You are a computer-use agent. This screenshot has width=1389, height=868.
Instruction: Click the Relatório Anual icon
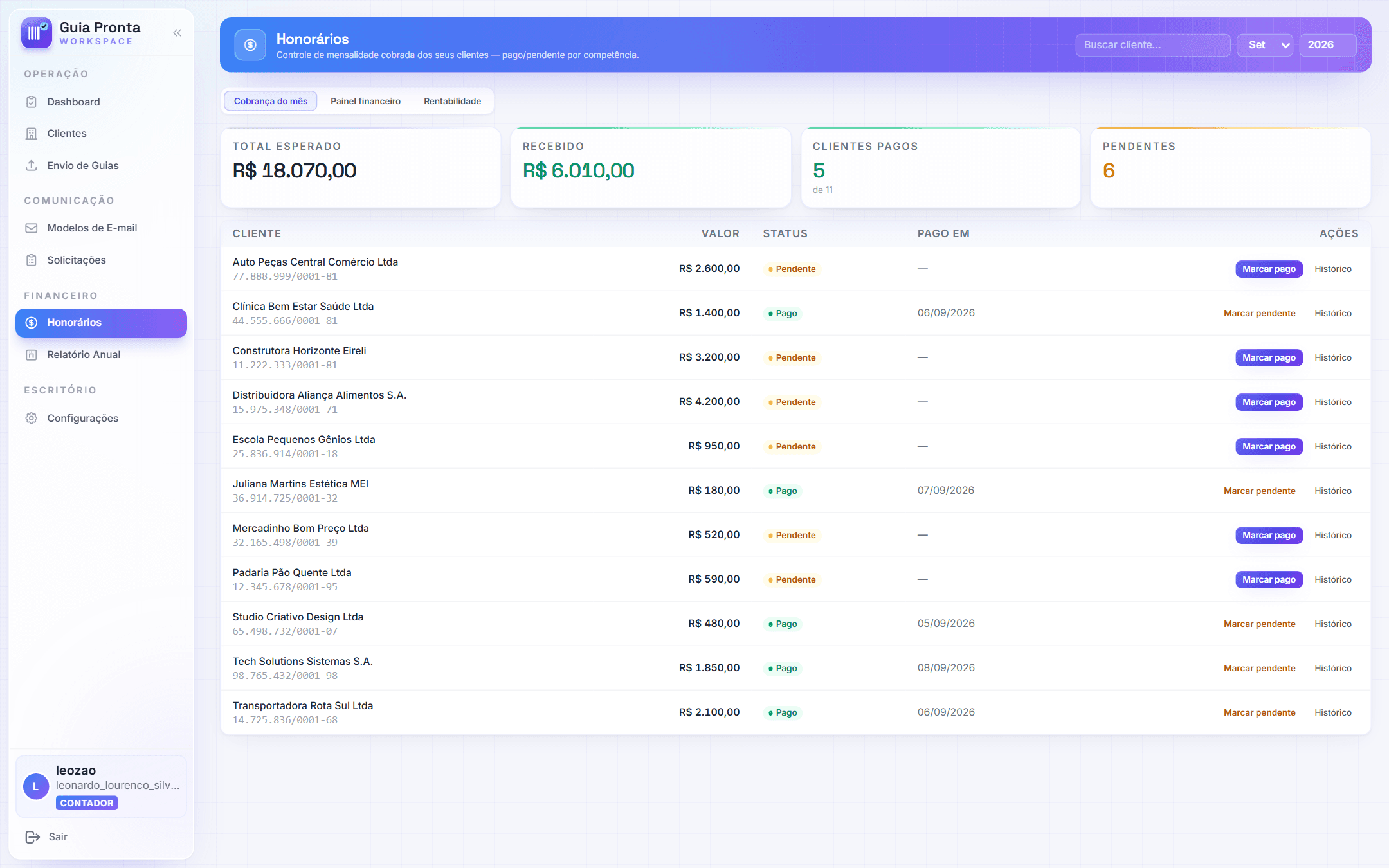31,354
